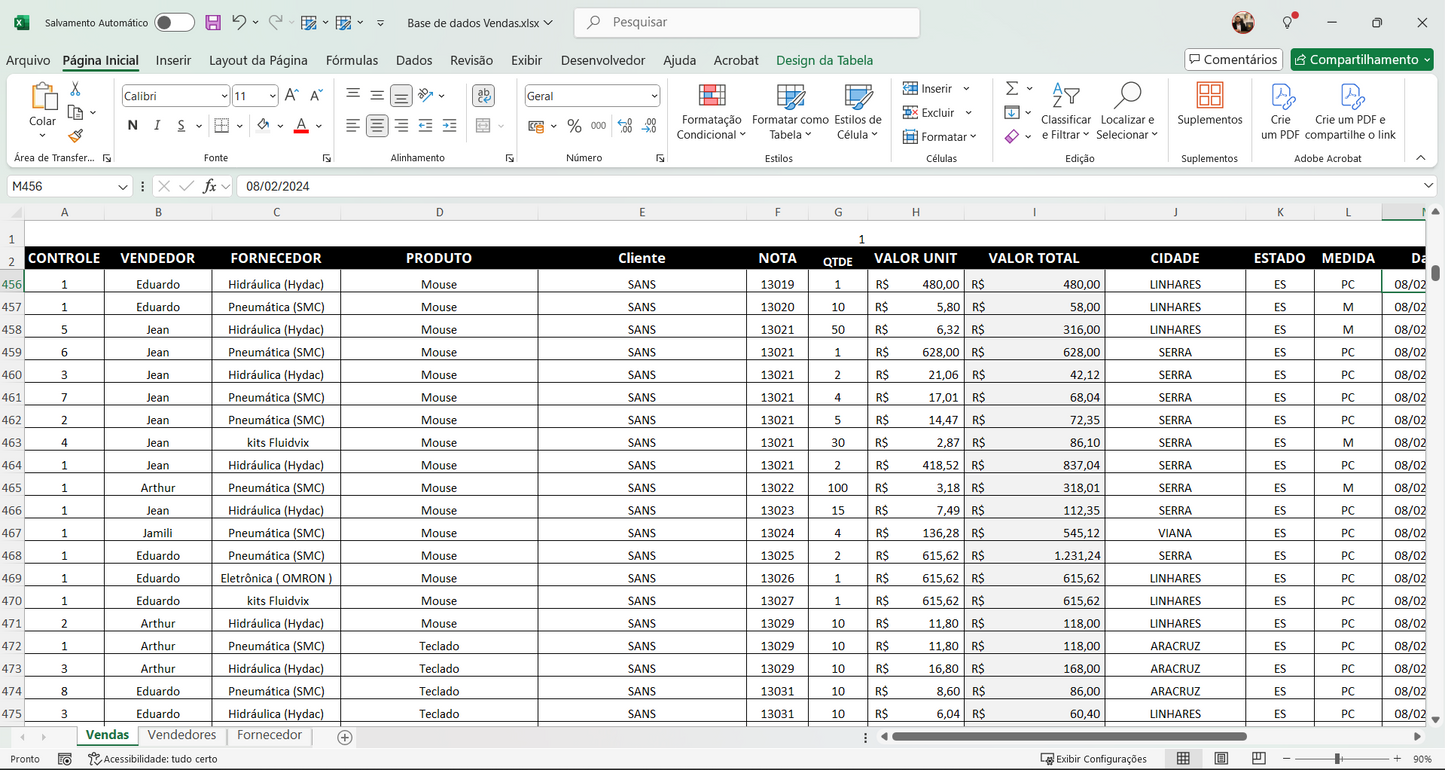This screenshot has height=770, width=1445.
Task: Open the Comentários pane
Action: click(1233, 59)
